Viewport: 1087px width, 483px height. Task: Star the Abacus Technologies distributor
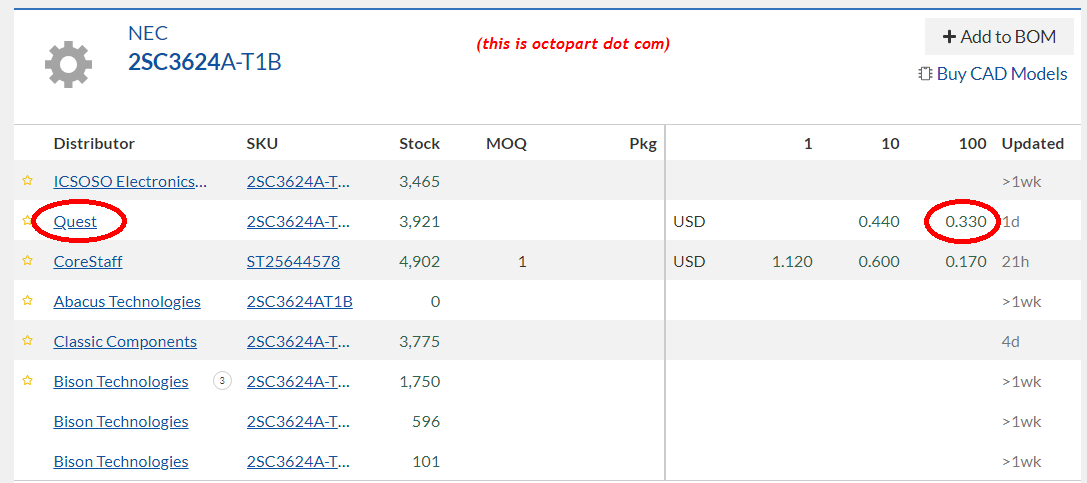[28, 301]
